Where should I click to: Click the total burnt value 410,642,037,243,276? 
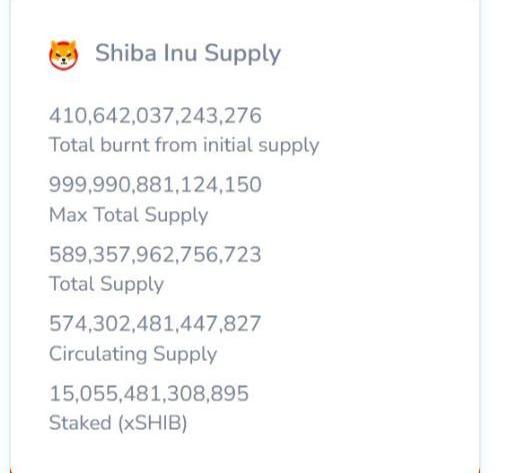coord(155,116)
